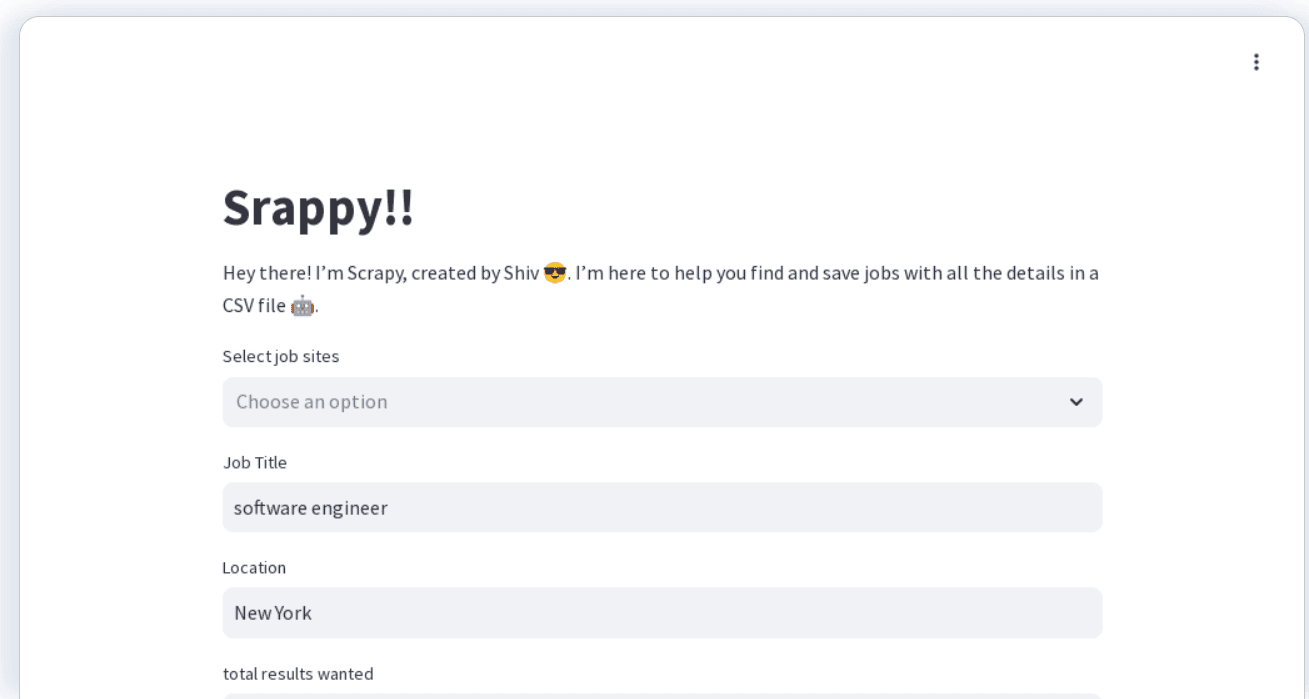Click the word 'engineer' in Job Title

click(349, 508)
